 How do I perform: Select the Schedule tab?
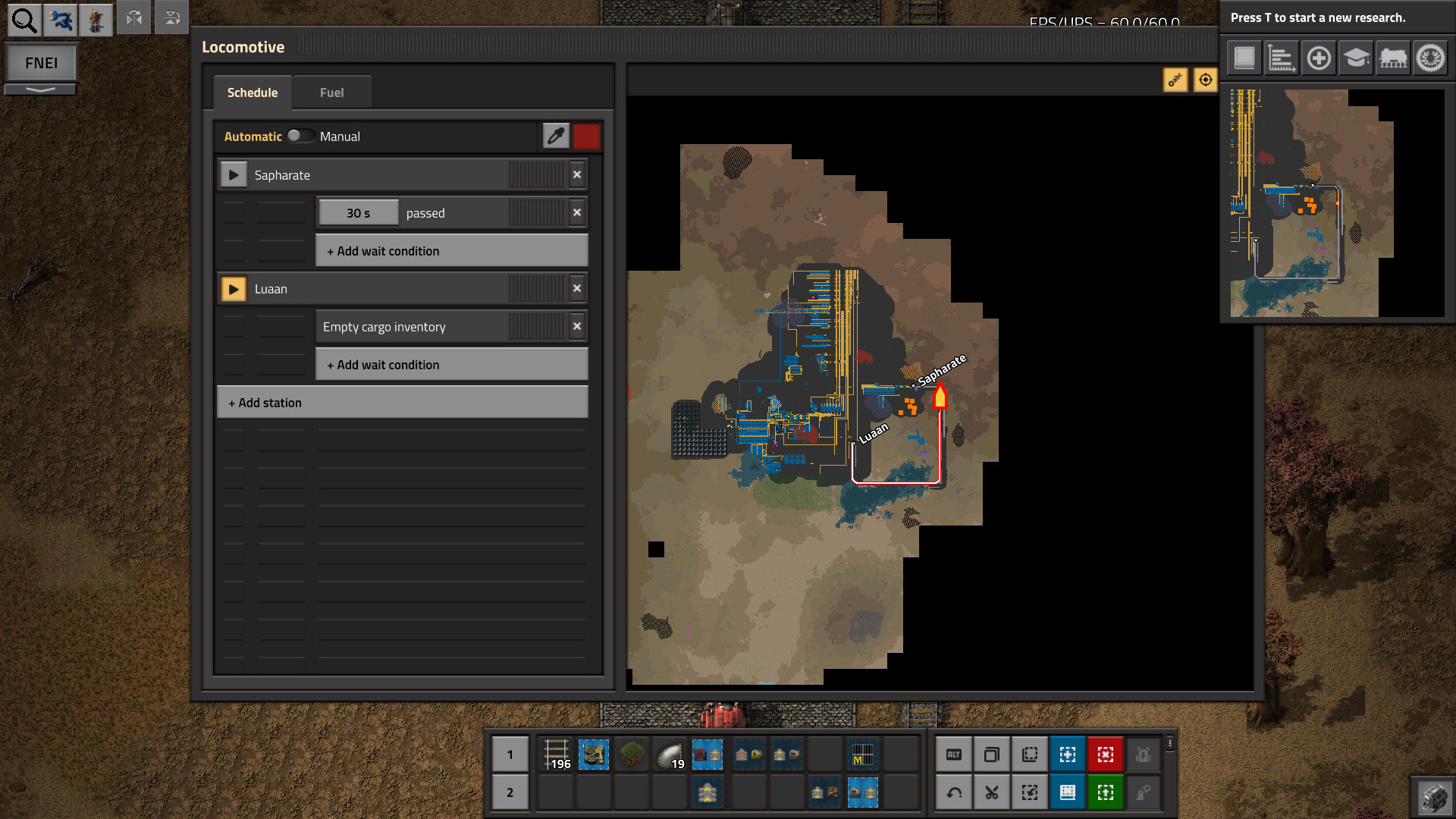point(253,93)
